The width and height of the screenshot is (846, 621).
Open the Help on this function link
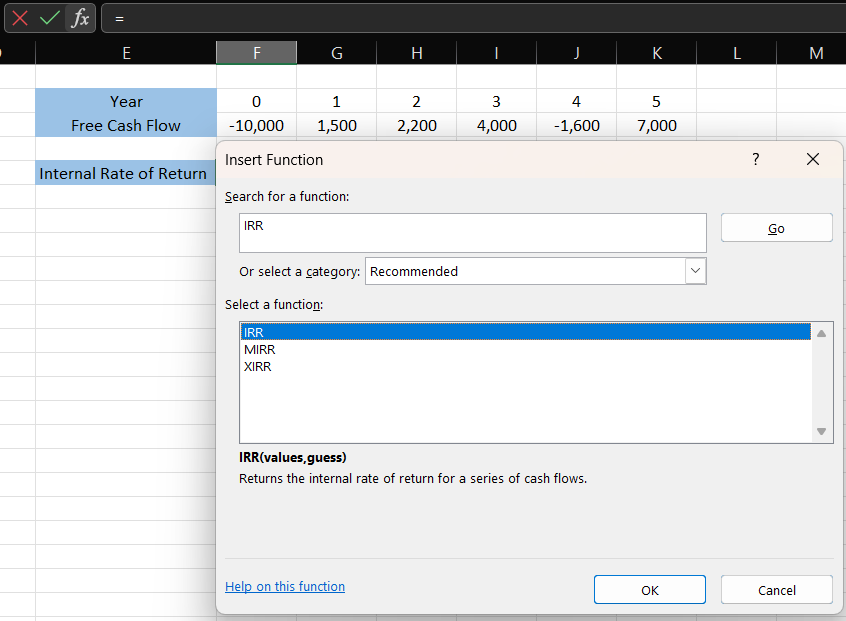coord(285,587)
